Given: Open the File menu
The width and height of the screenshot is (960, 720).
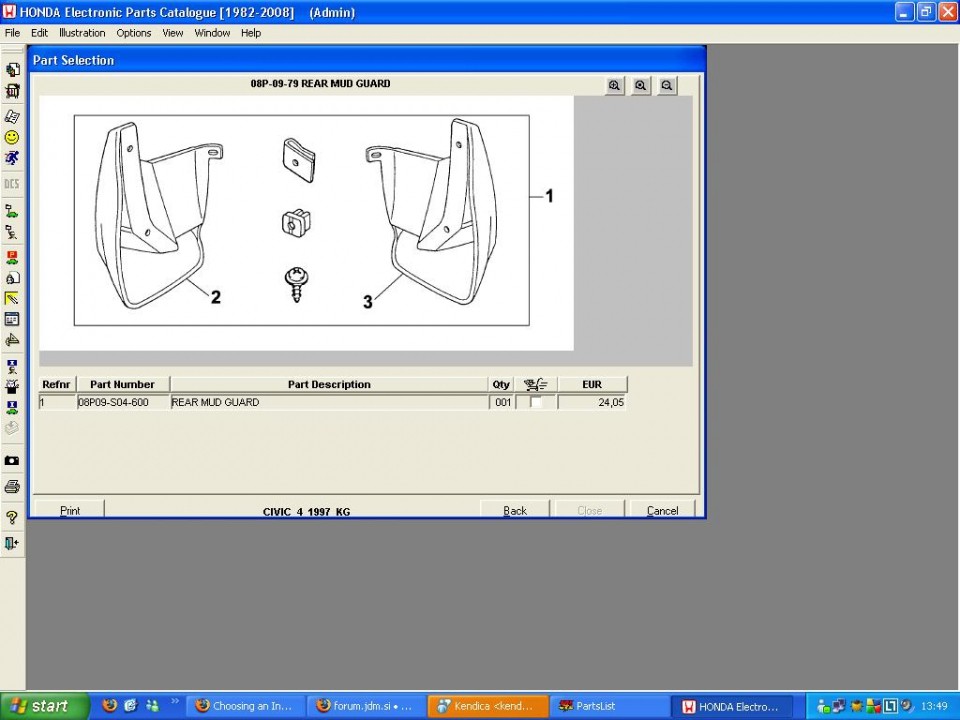Looking at the screenshot, I should (x=12, y=33).
